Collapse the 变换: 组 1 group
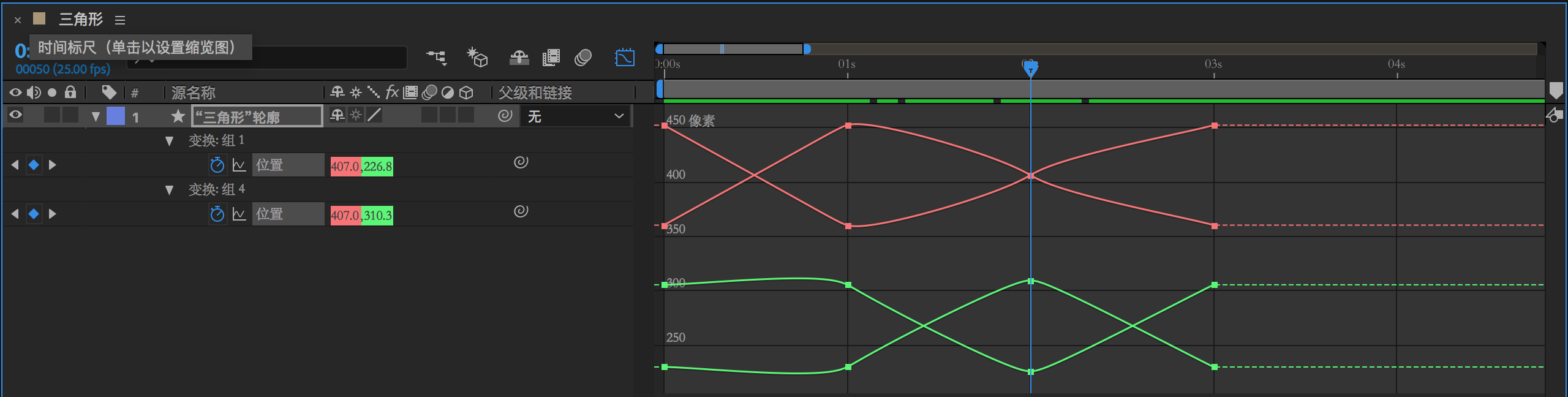The height and width of the screenshot is (397, 1568). coord(169,141)
